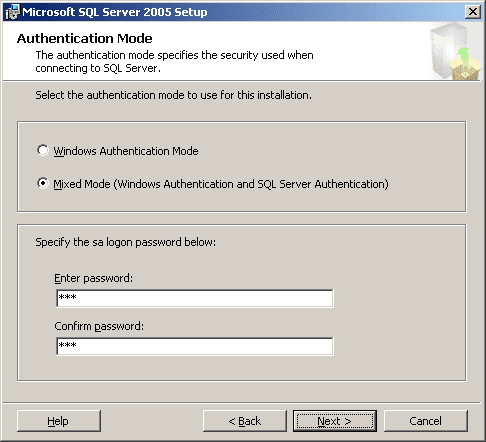This screenshot has height=442, width=486.
Task: Click the Enter password field label
Action: pos(93,278)
